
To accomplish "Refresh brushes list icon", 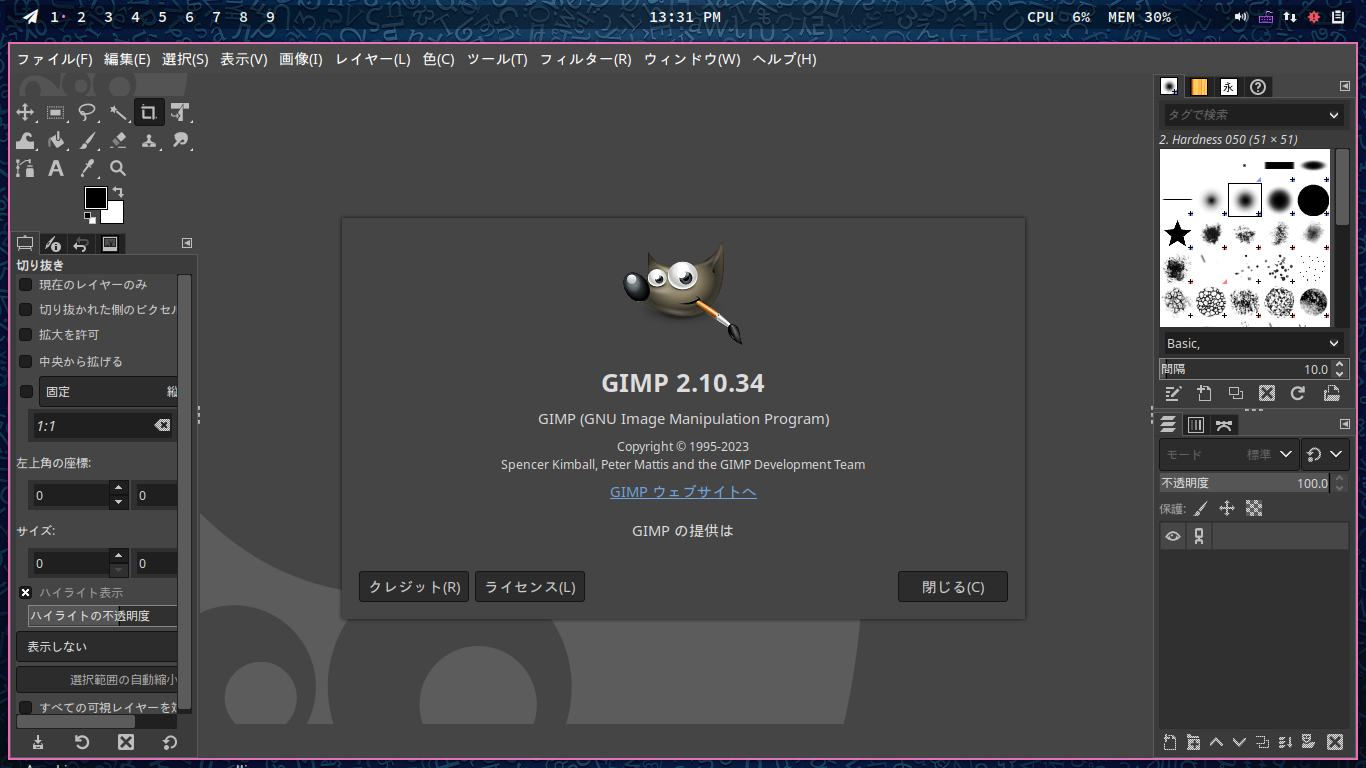I will (x=1298, y=394).
